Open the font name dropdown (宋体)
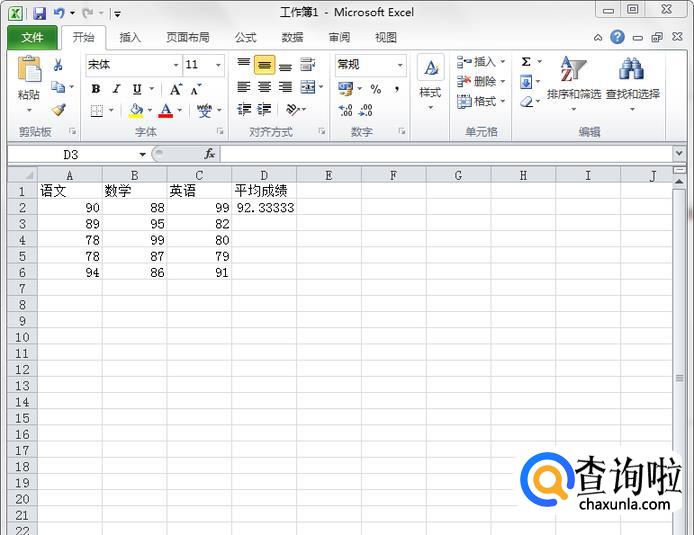The width and height of the screenshot is (694, 535). coord(176,65)
